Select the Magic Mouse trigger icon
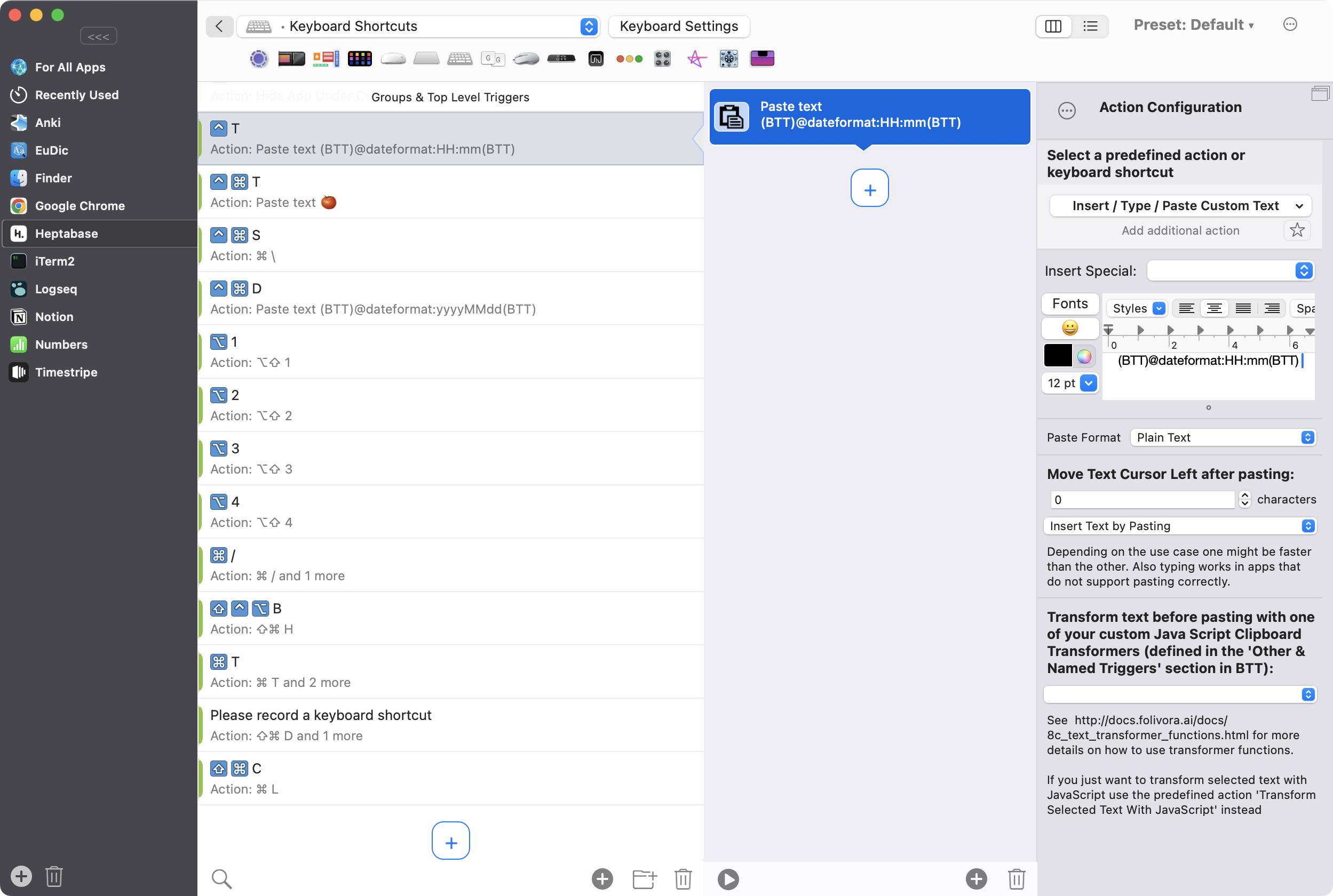 393,59
